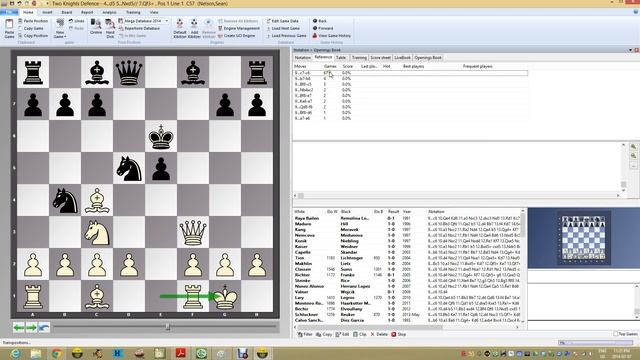Click the blue takeback arrow below board
This screenshot has height=360, width=640.
tap(44, 327)
